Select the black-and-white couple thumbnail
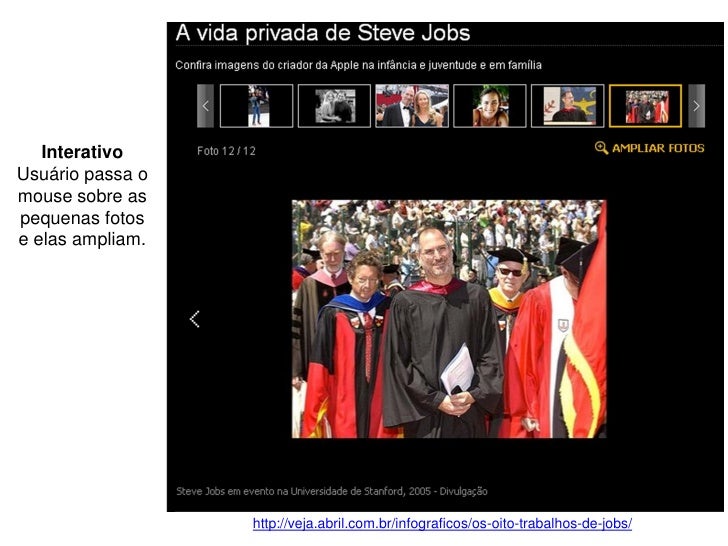Image resolution: width=728 pixels, height=546 pixels. point(334,106)
